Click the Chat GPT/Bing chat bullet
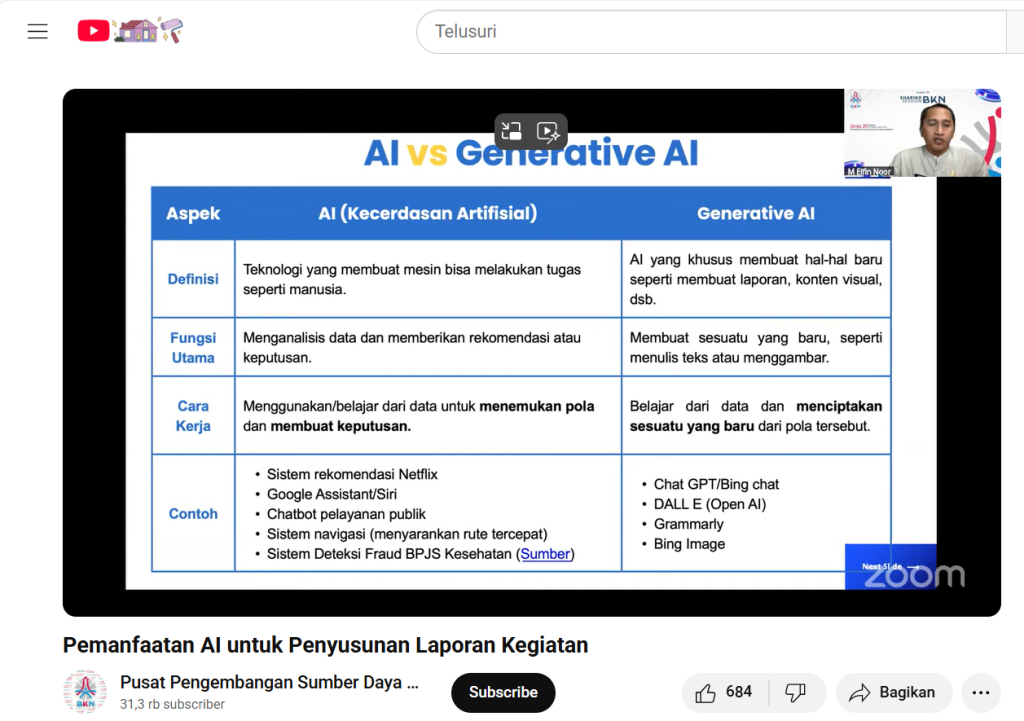Image resolution: width=1024 pixels, height=721 pixels. pos(716,485)
